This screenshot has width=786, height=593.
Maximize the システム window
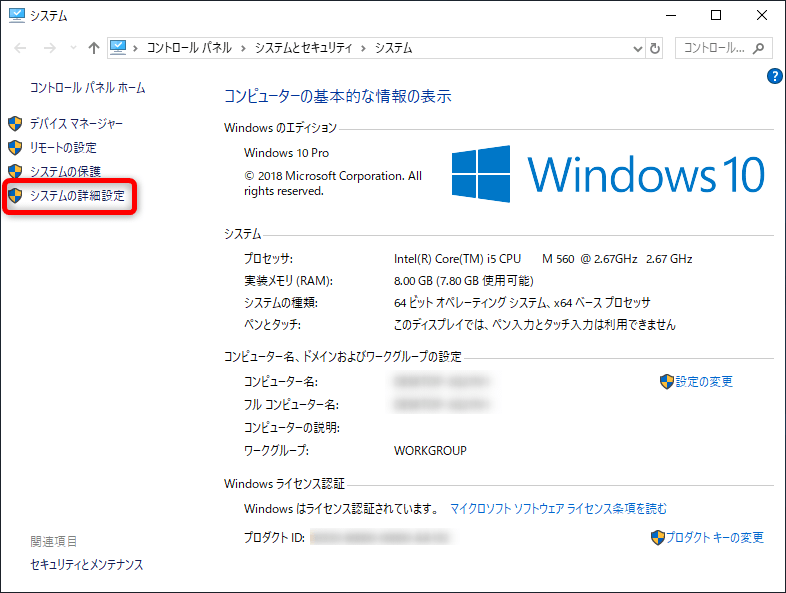click(x=716, y=16)
